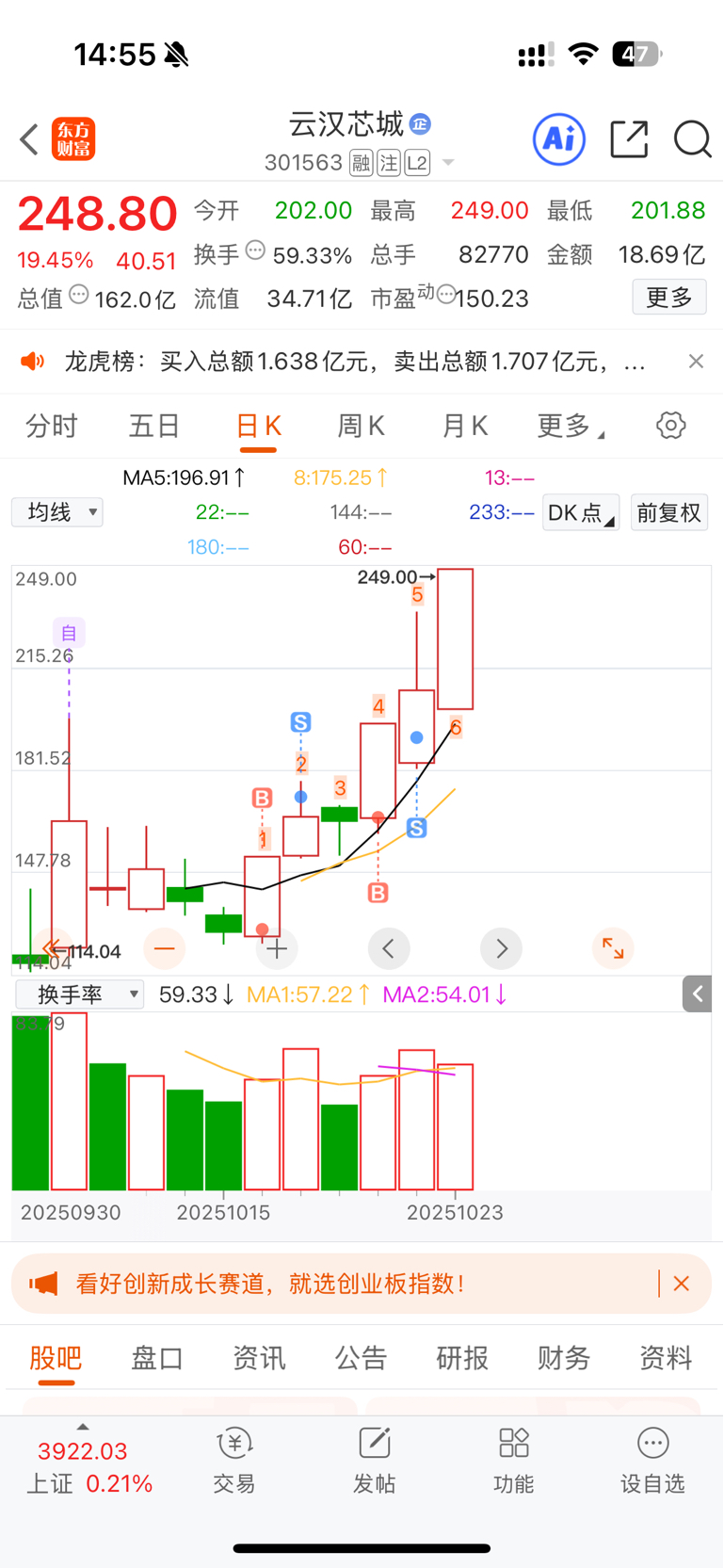Dismiss the 龙虎榜 notice
724x1568 pixels.
pos(696,362)
